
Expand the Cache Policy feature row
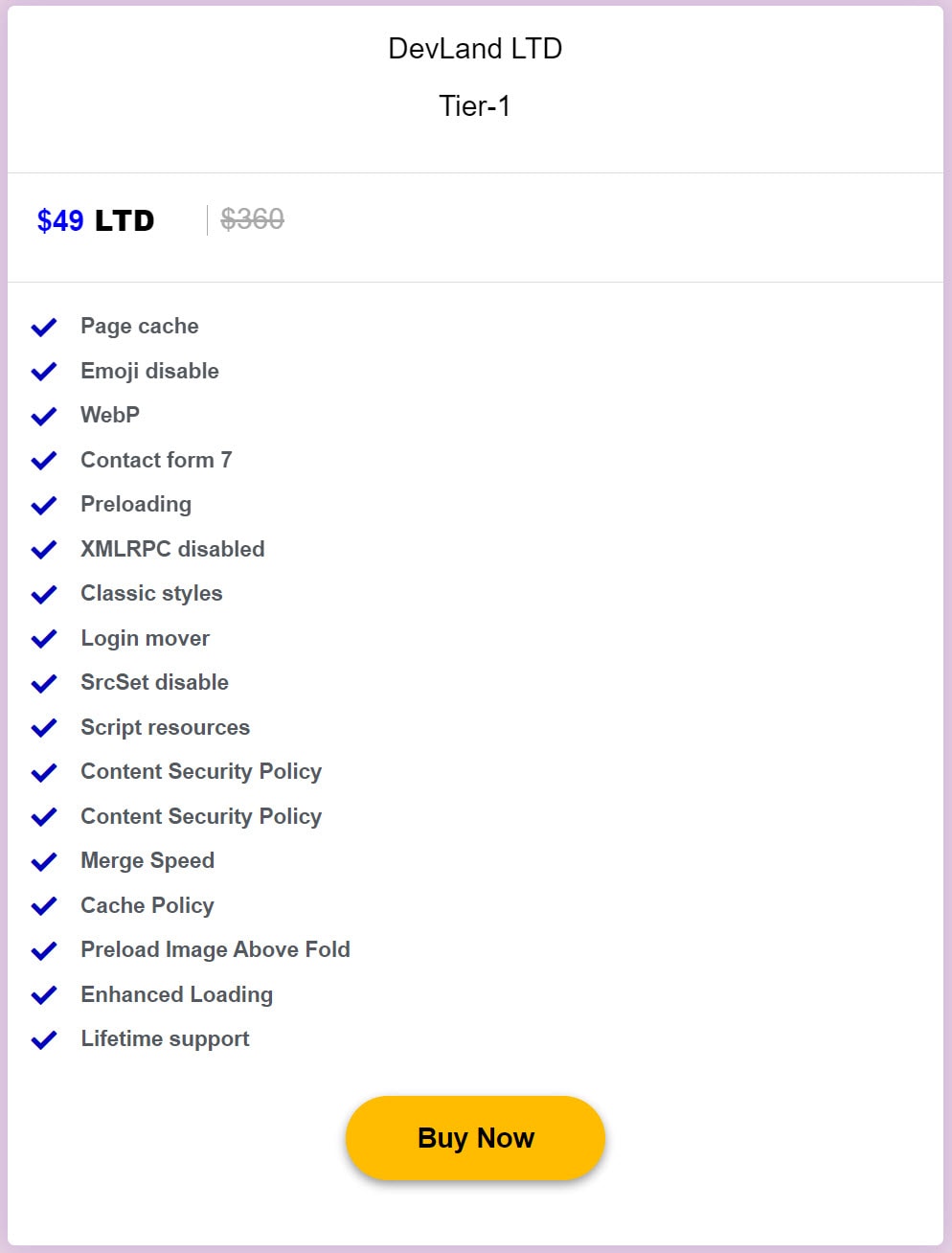pyautogui.click(x=147, y=905)
